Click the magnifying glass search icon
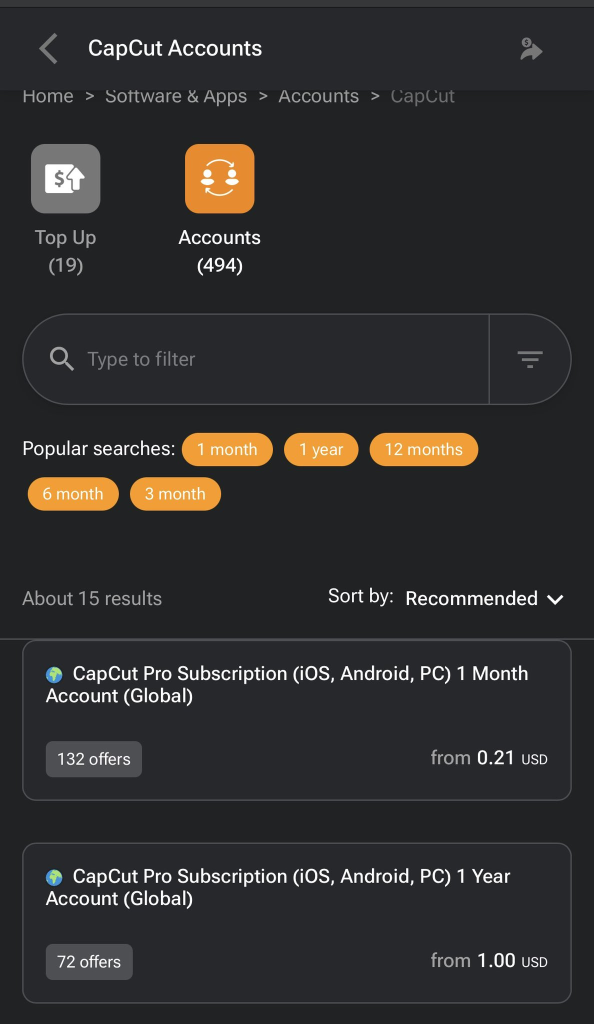 61,358
